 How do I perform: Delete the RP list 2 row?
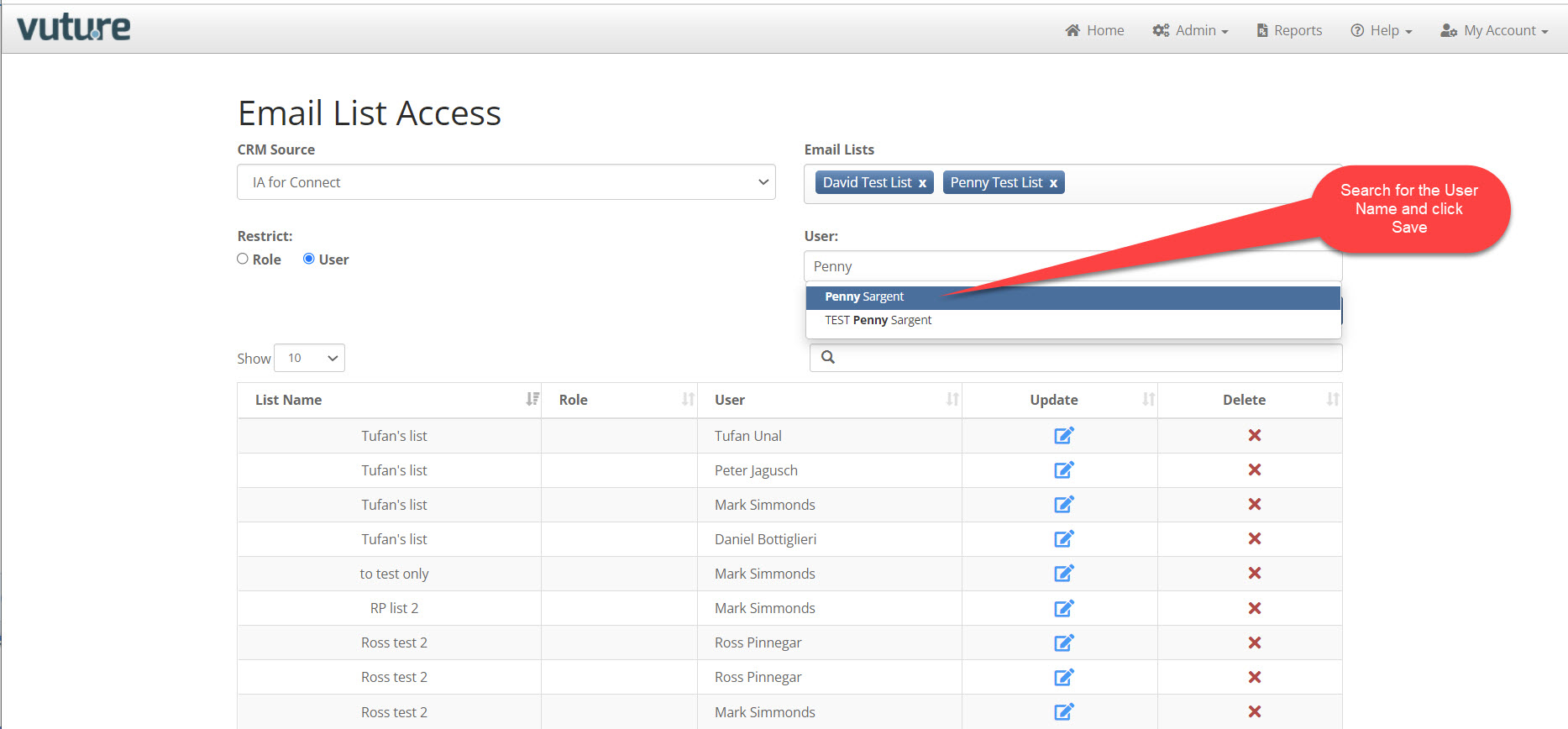1255,608
